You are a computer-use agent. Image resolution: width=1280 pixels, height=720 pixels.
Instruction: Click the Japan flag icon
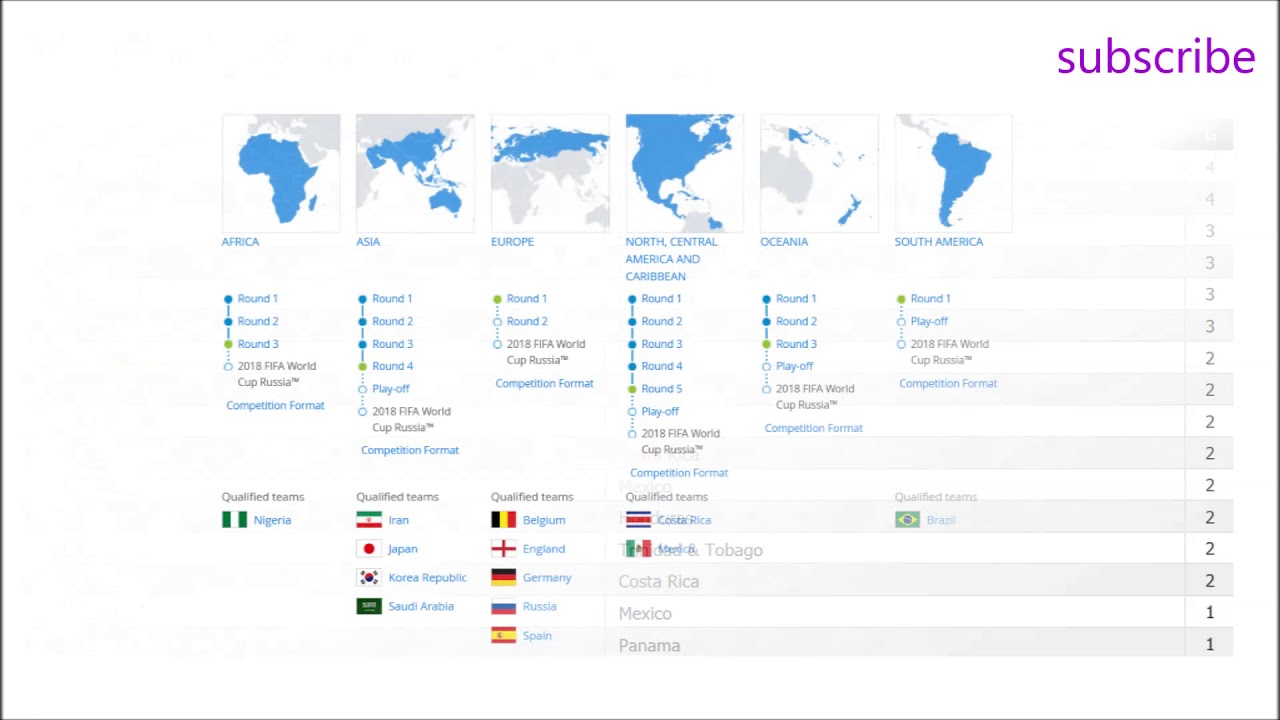pos(369,549)
